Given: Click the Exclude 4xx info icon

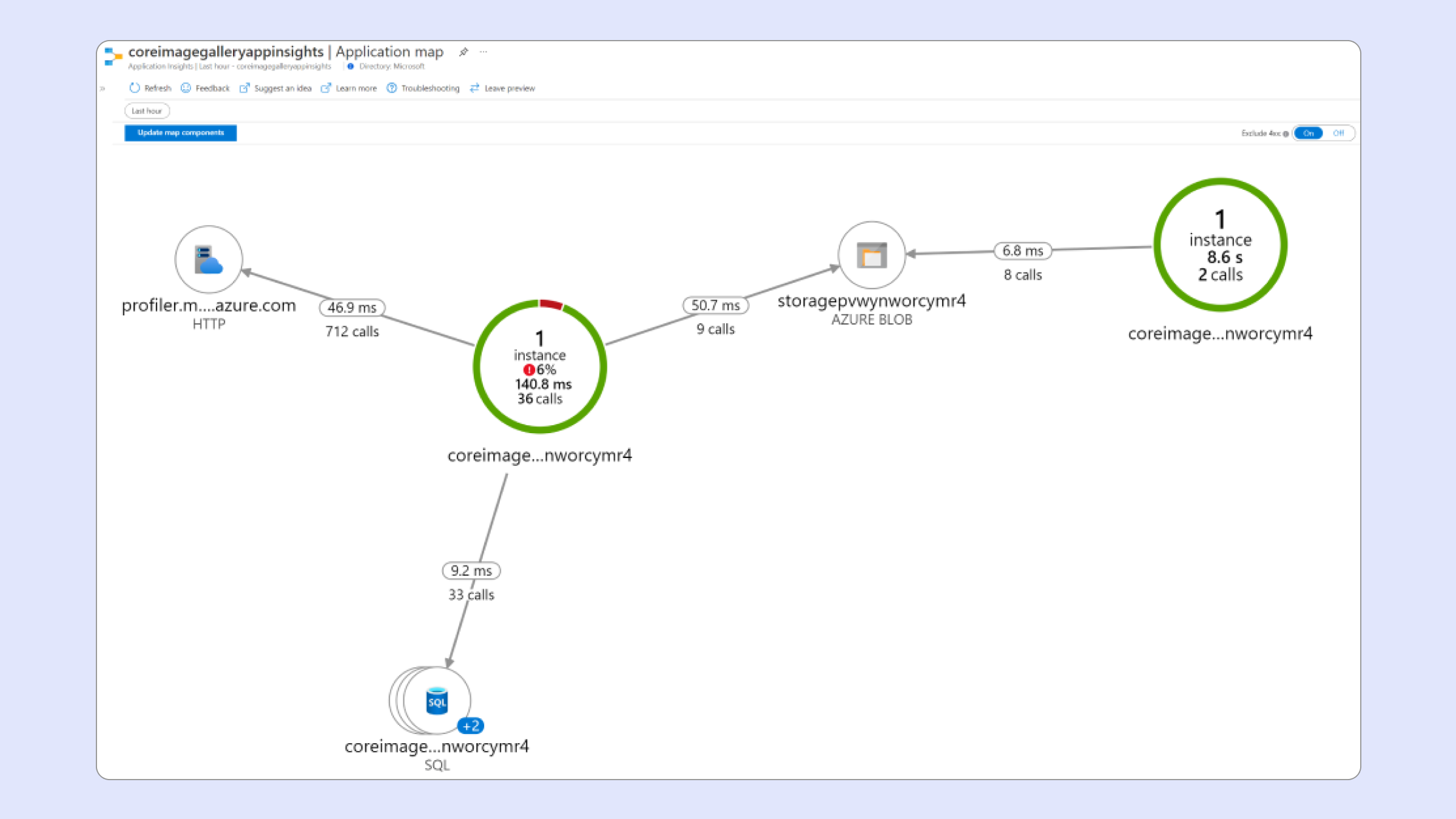Looking at the screenshot, I should [1286, 134].
